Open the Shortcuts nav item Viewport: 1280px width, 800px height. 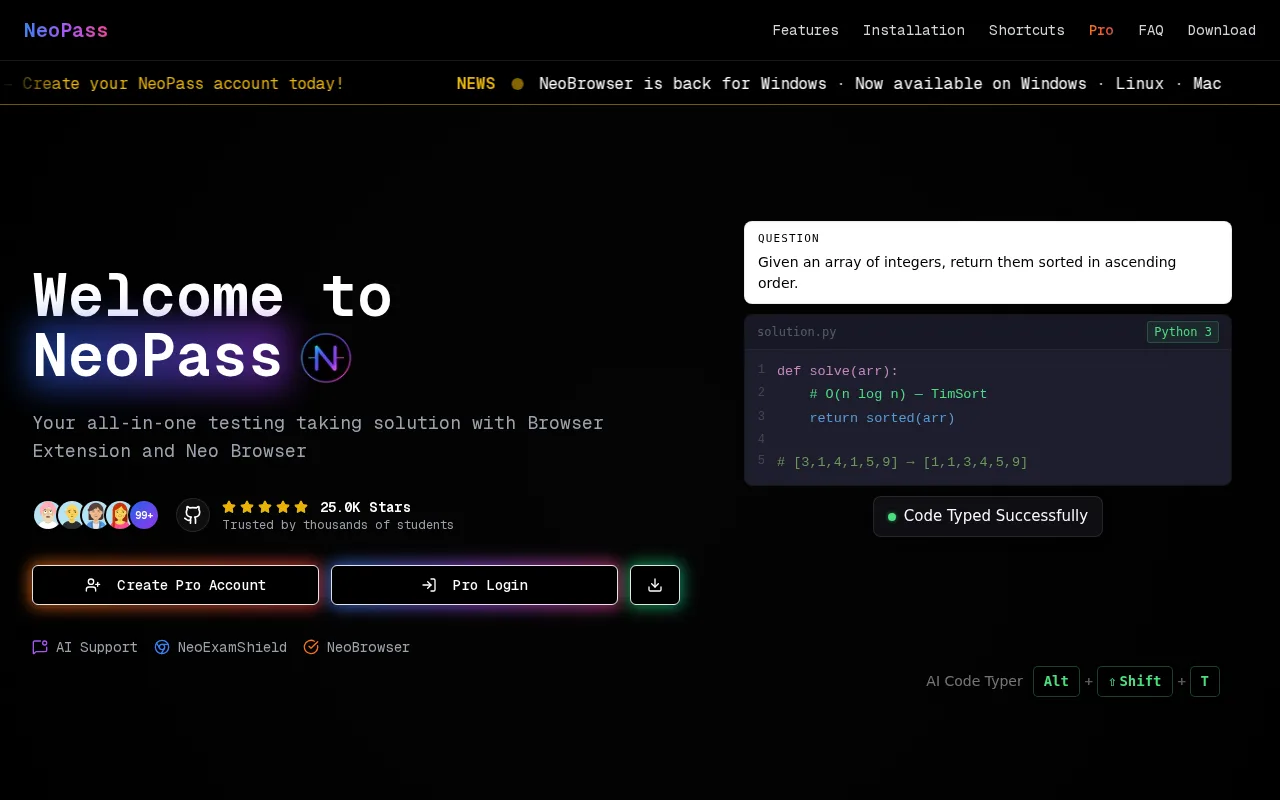click(x=1026, y=30)
